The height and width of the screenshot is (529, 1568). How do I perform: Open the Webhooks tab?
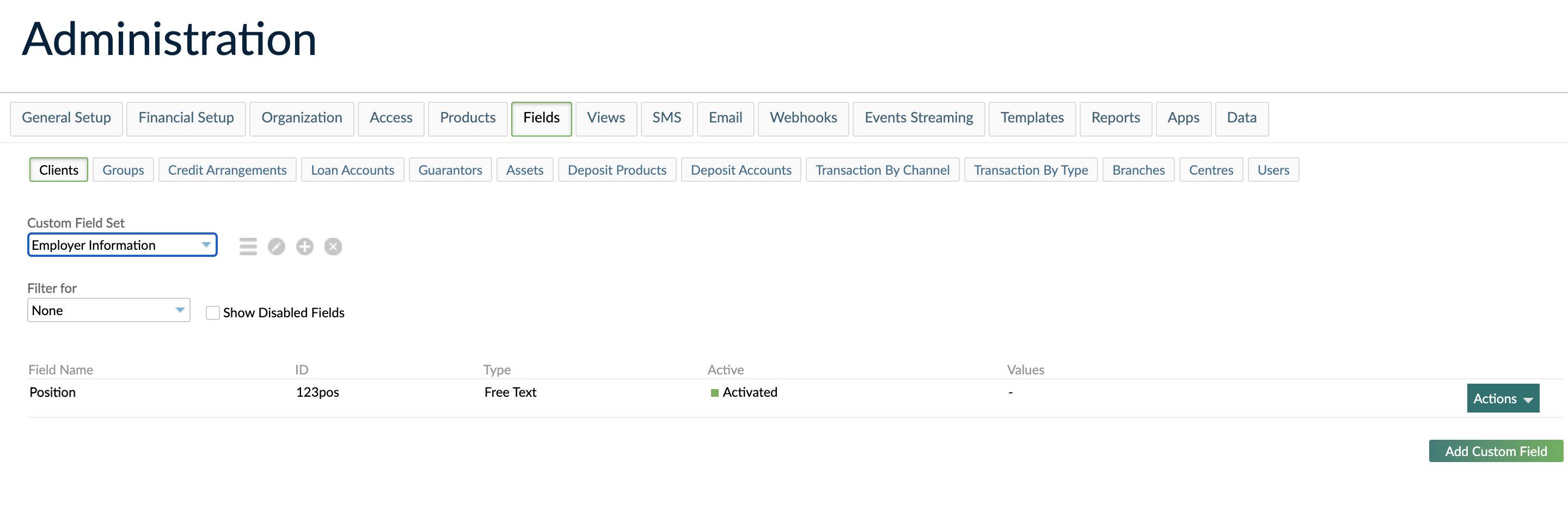(x=803, y=118)
